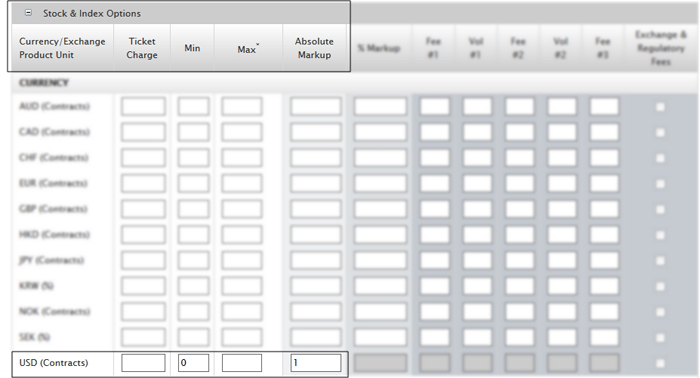
Task: Click the 'Max' column header
Action: click(247, 49)
